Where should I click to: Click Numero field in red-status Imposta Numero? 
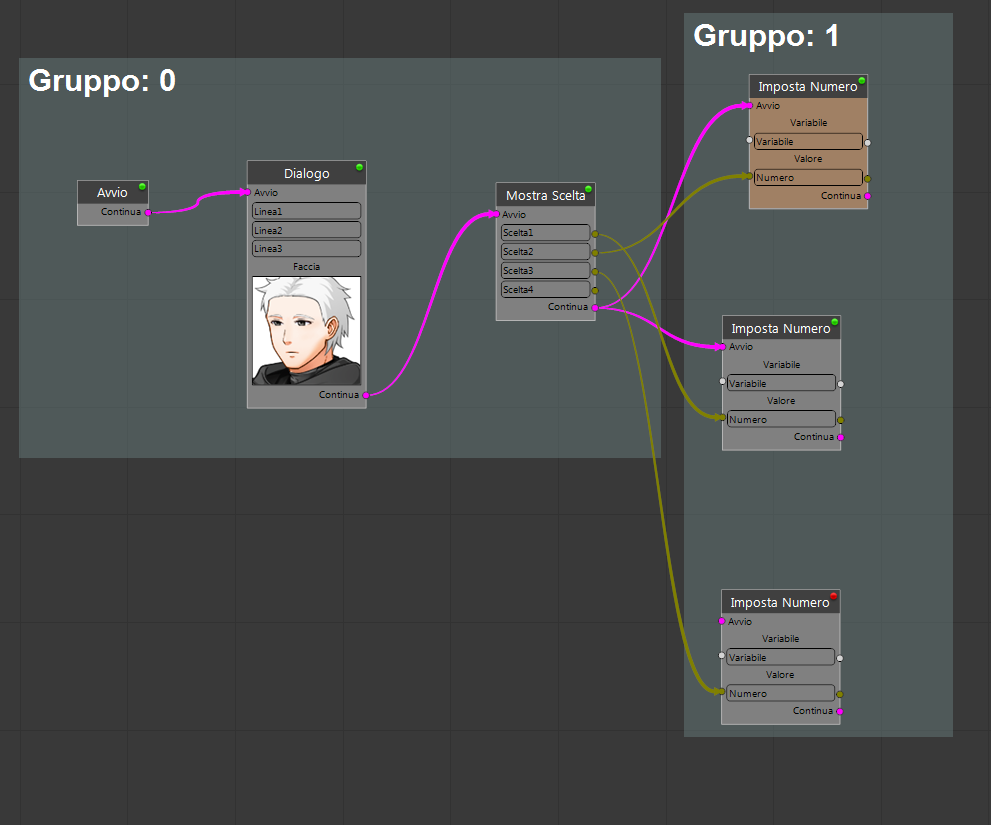click(x=781, y=694)
